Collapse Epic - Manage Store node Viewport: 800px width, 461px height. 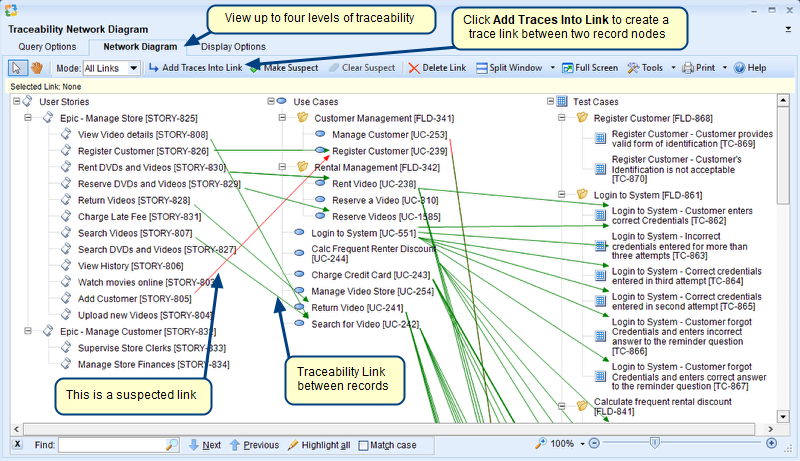tap(28, 118)
